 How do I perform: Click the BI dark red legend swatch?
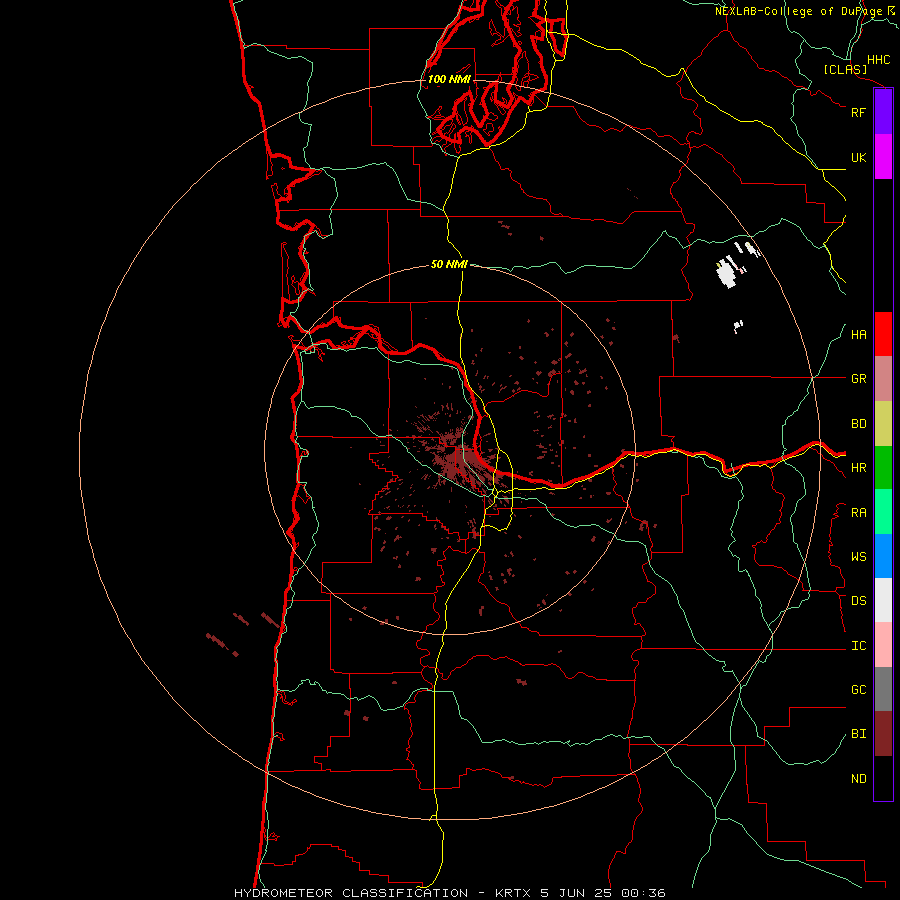[883, 734]
